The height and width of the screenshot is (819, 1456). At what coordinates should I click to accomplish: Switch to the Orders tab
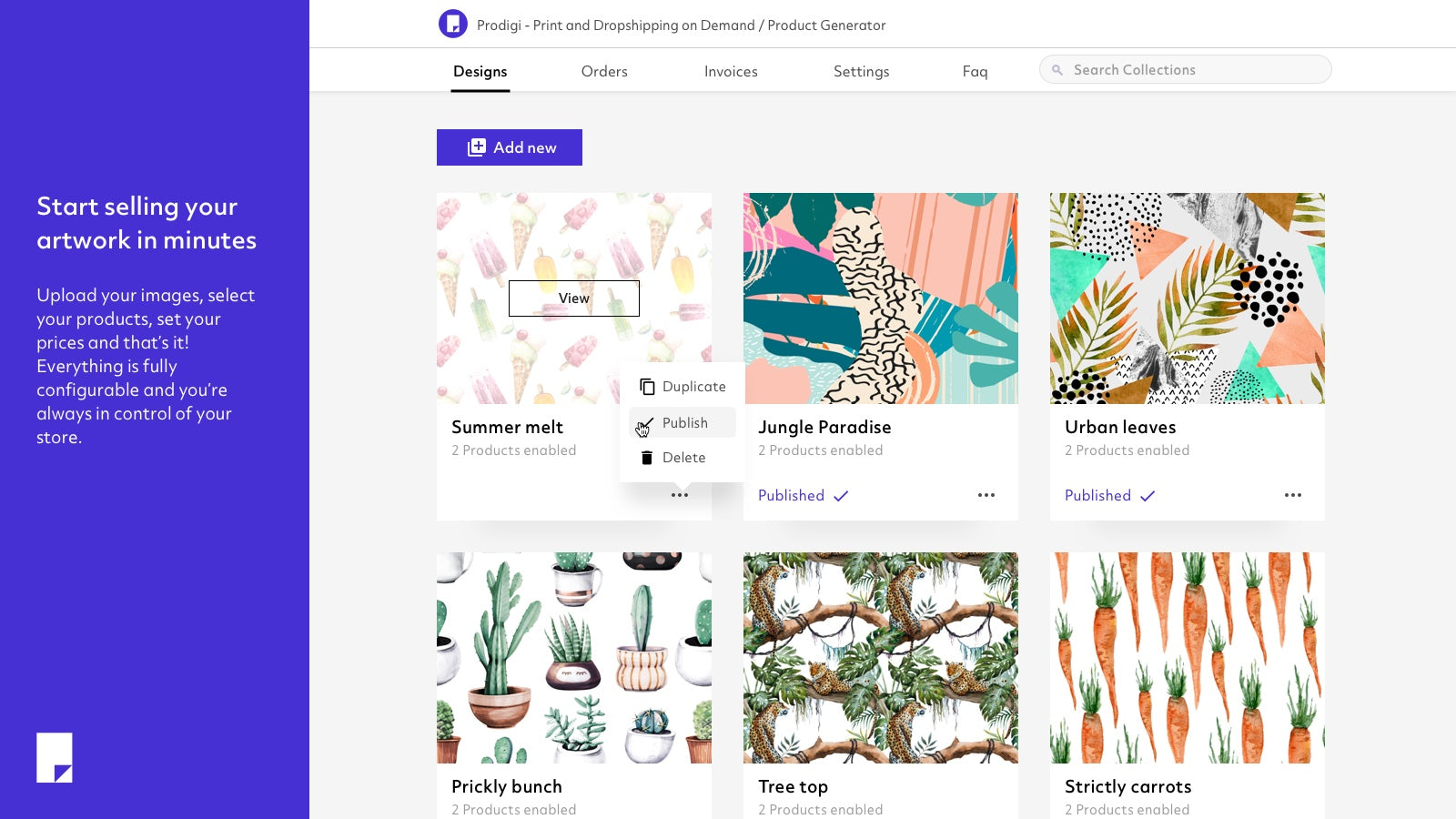(x=604, y=71)
